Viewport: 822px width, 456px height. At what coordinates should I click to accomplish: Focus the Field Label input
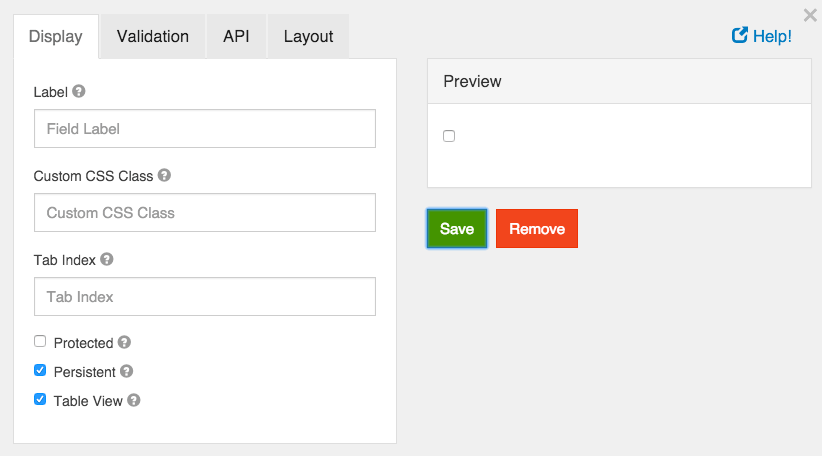205,129
